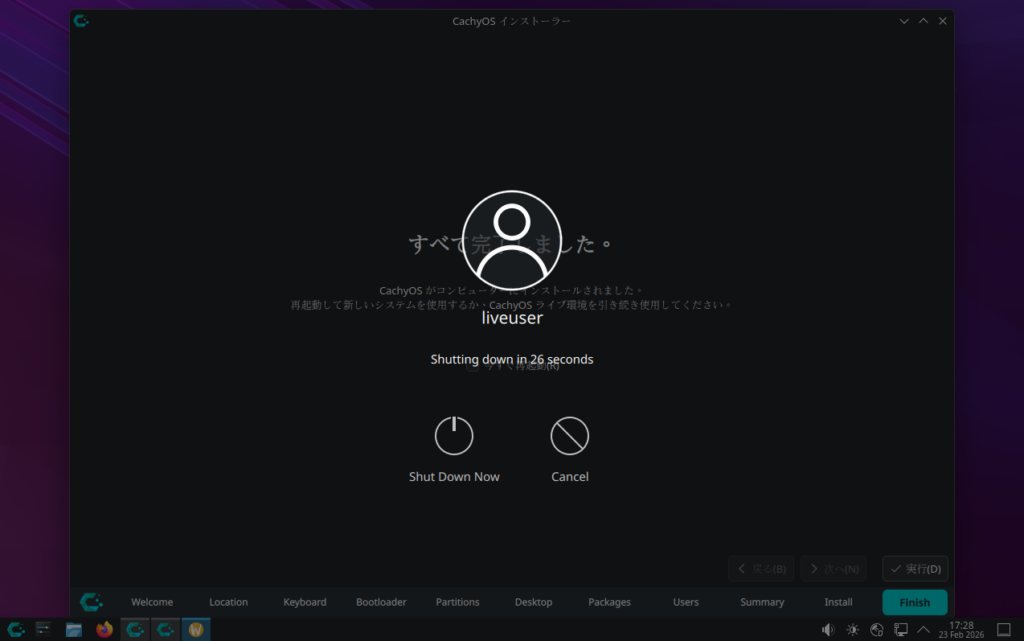Open the clock showing 17:28
The image size is (1024, 641).
click(961, 629)
